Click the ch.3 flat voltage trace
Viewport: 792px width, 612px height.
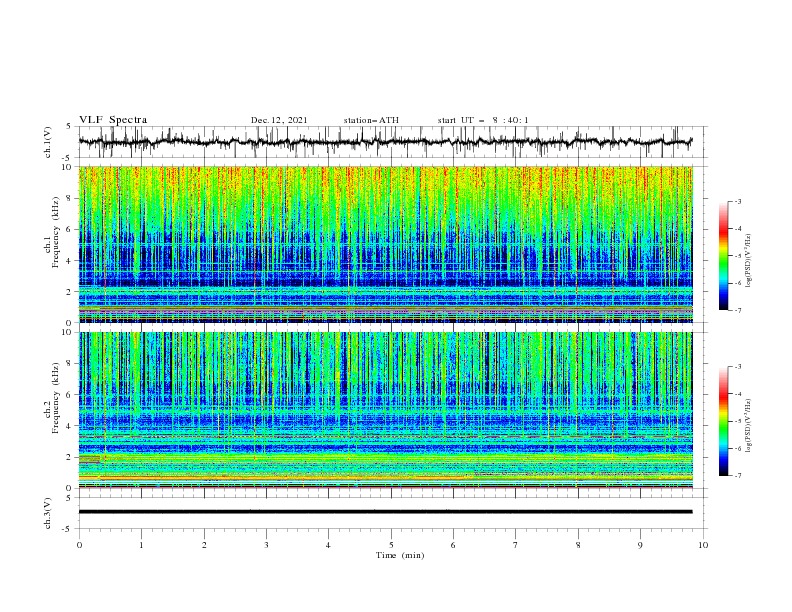[385, 512]
